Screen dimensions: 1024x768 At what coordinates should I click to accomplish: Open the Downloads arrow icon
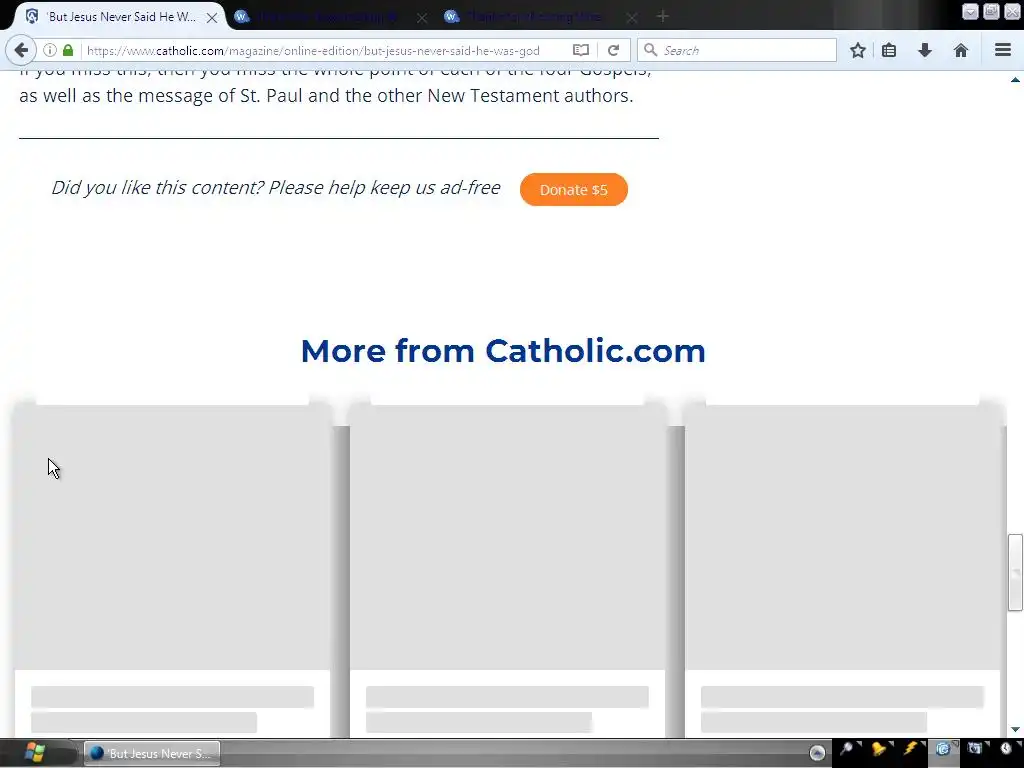click(x=925, y=50)
